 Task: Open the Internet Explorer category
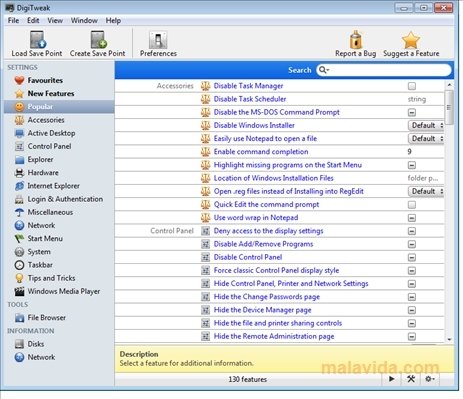click(x=53, y=186)
